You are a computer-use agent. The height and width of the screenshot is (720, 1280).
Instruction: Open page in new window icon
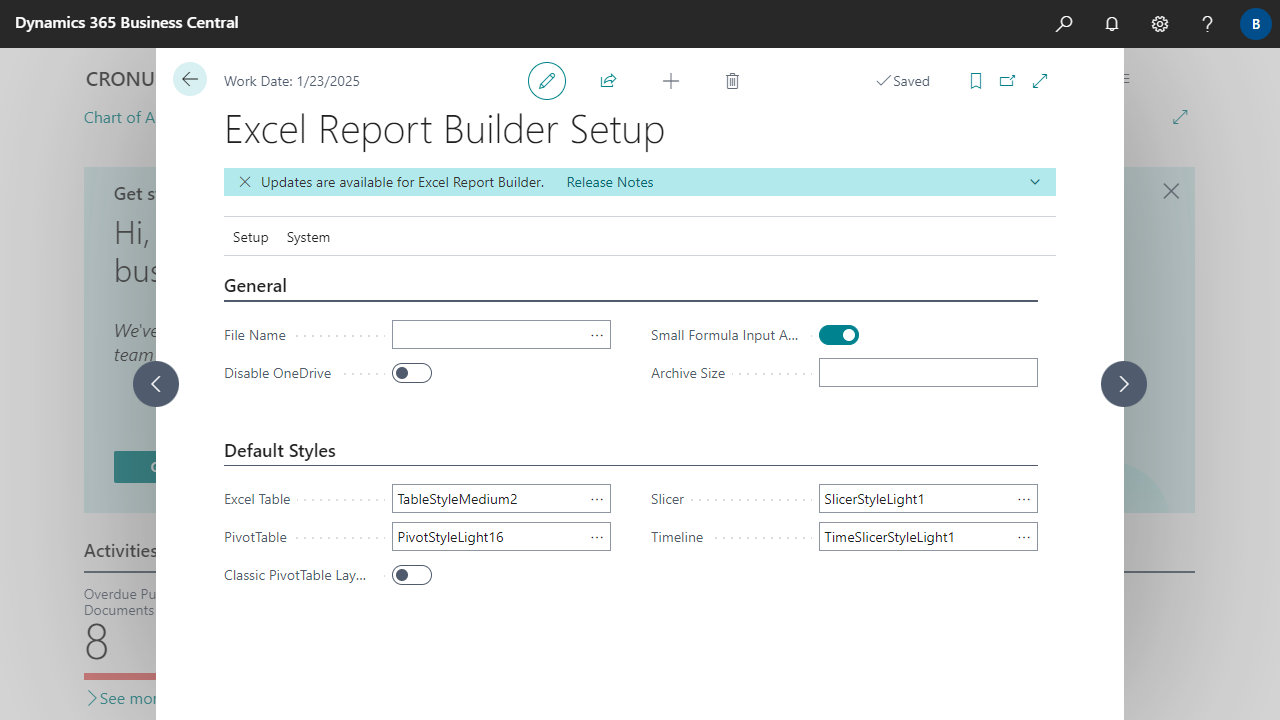(x=1007, y=81)
